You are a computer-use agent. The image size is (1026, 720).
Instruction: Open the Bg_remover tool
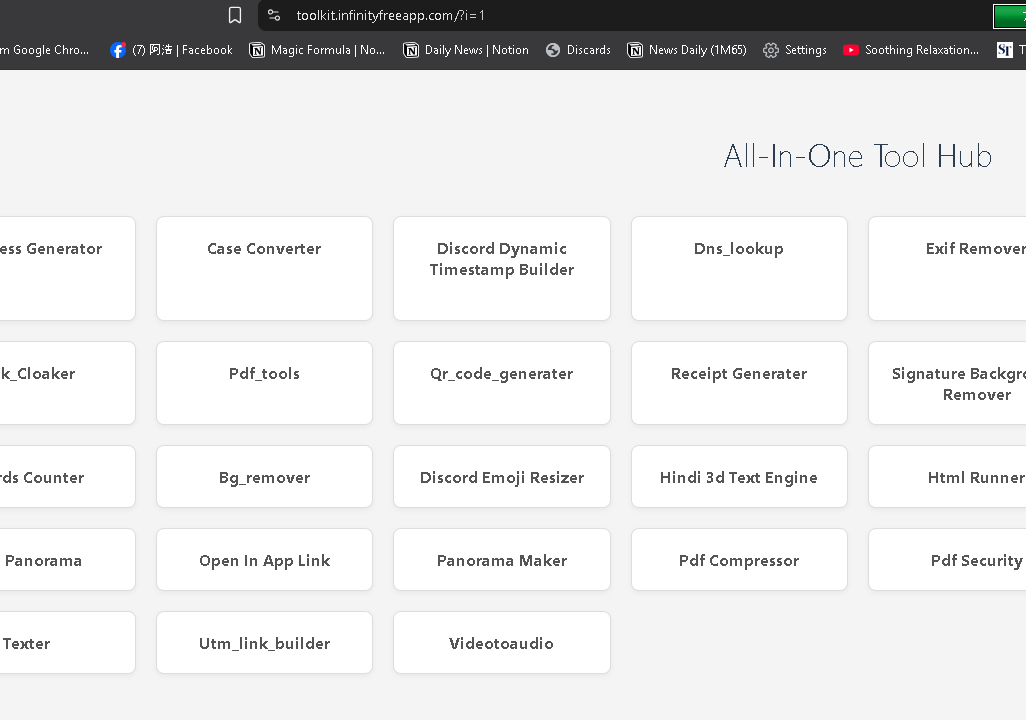(264, 477)
